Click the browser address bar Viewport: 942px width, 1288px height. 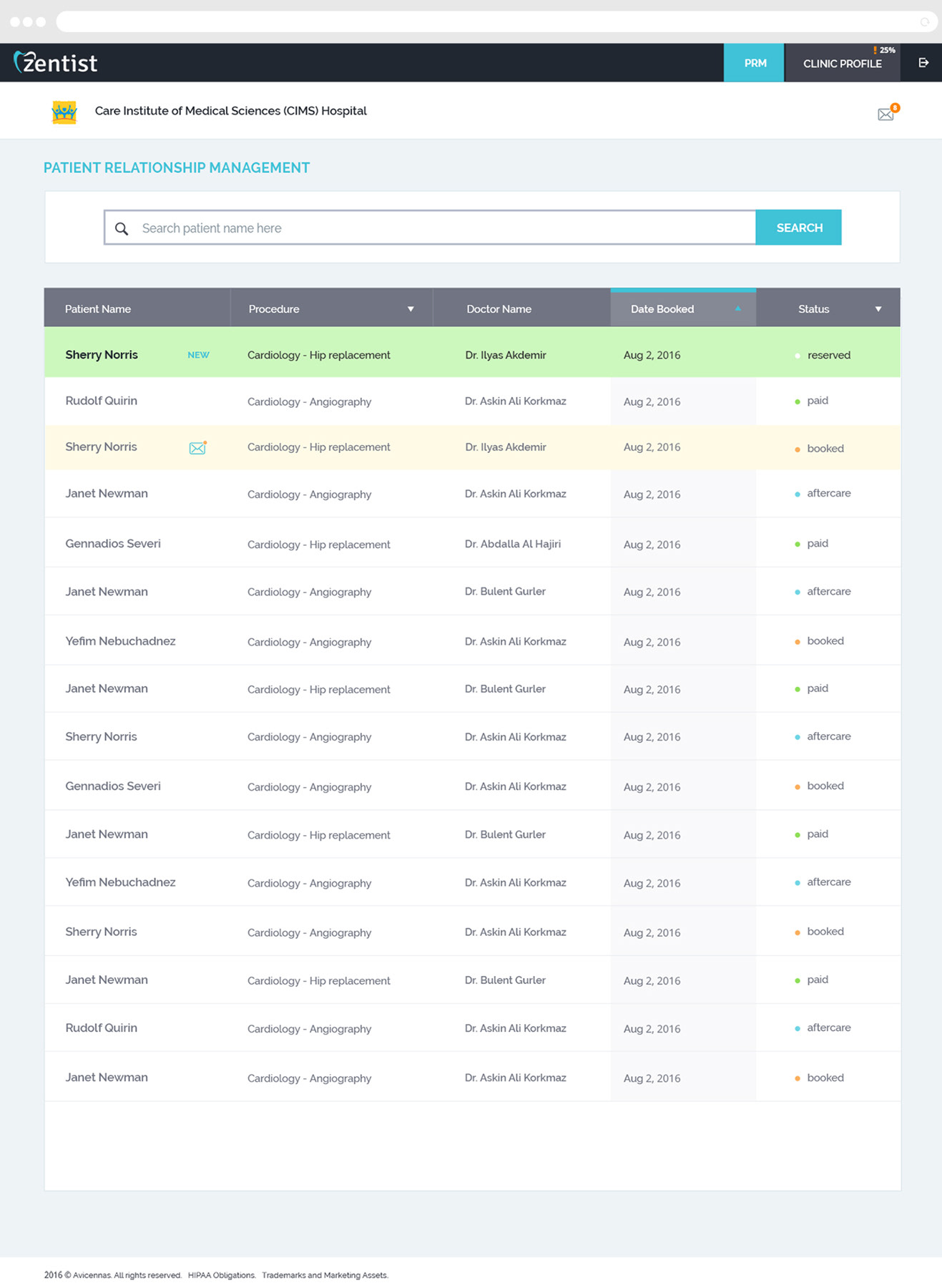click(x=497, y=21)
